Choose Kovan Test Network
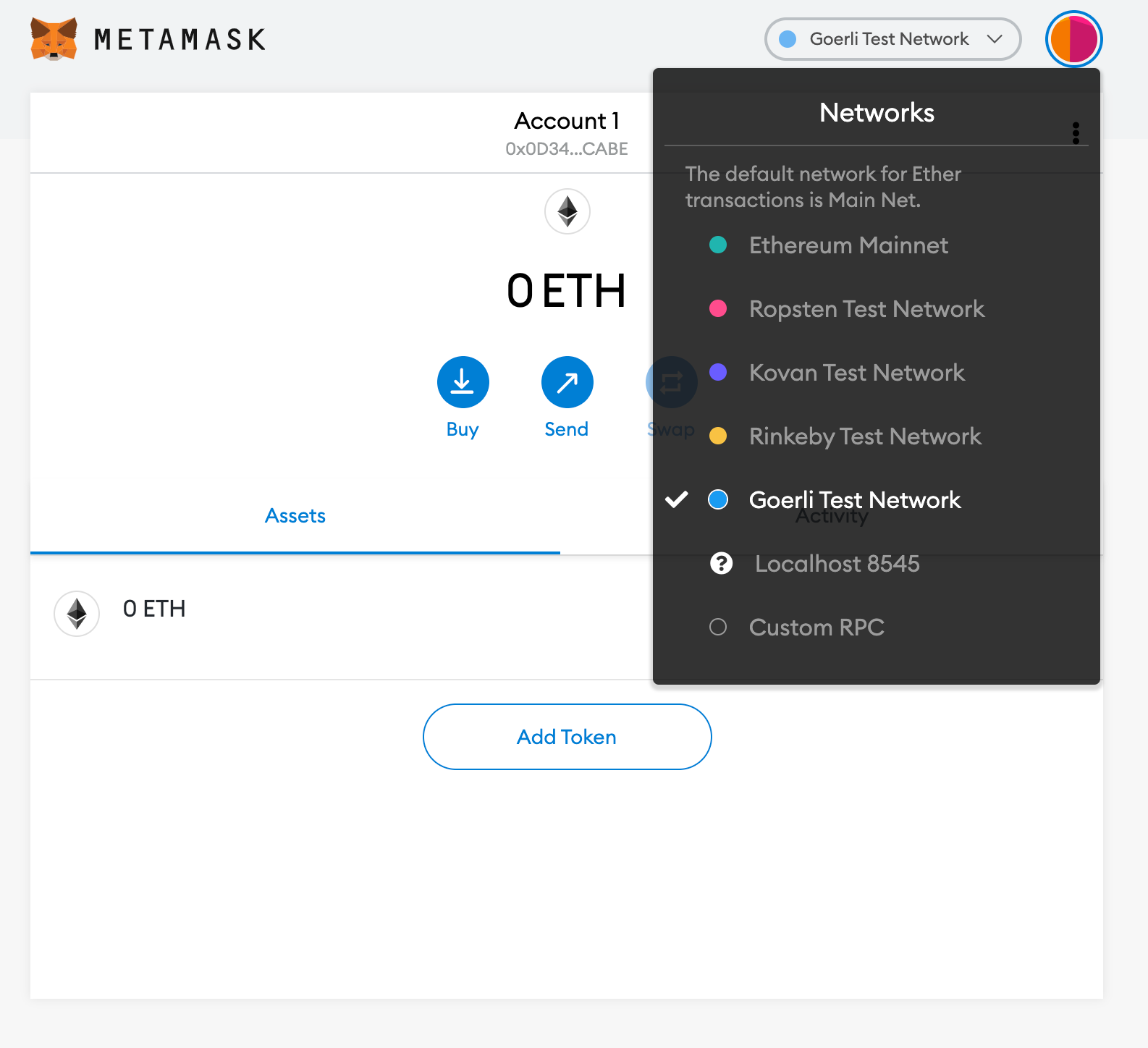Image resolution: width=1148 pixels, height=1048 pixels. [x=877, y=372]
